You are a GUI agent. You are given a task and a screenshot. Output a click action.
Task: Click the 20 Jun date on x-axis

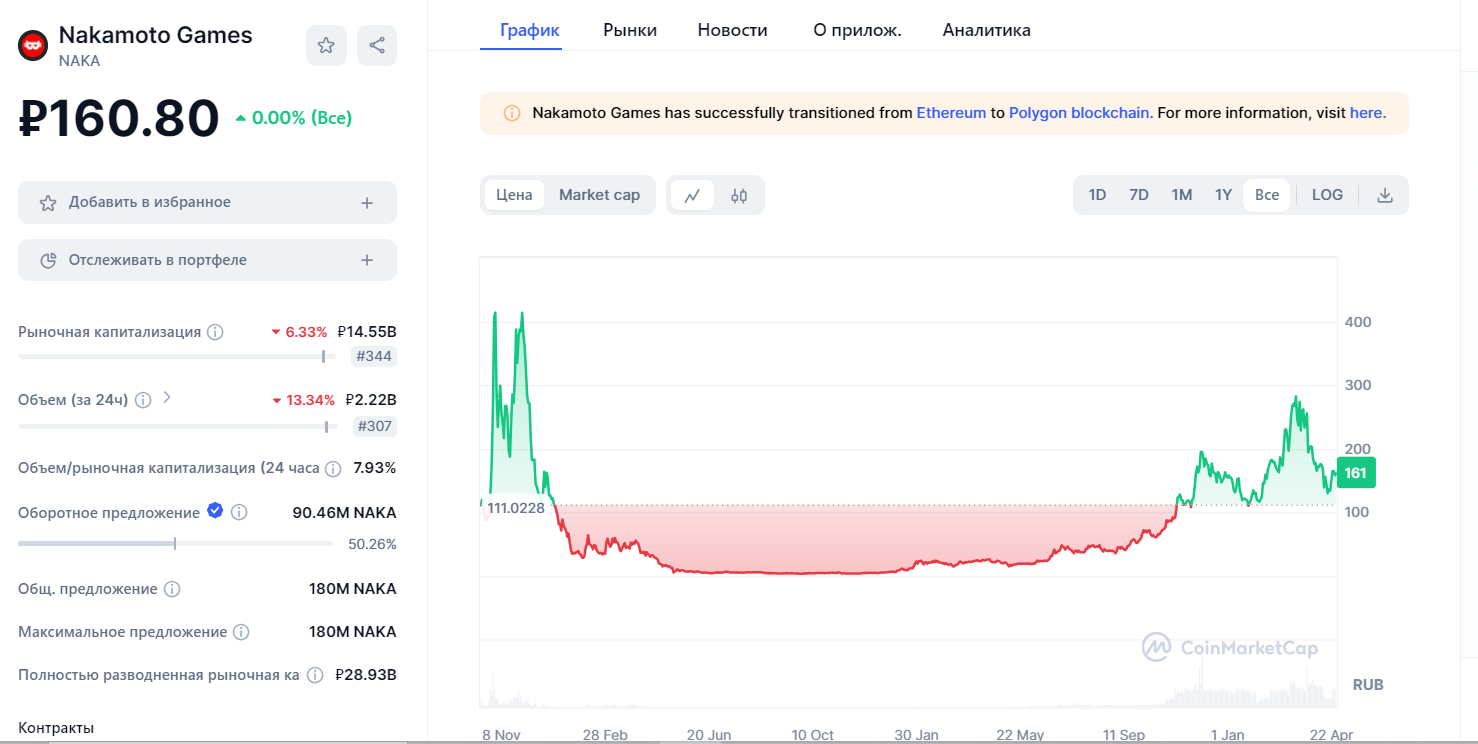709,735
